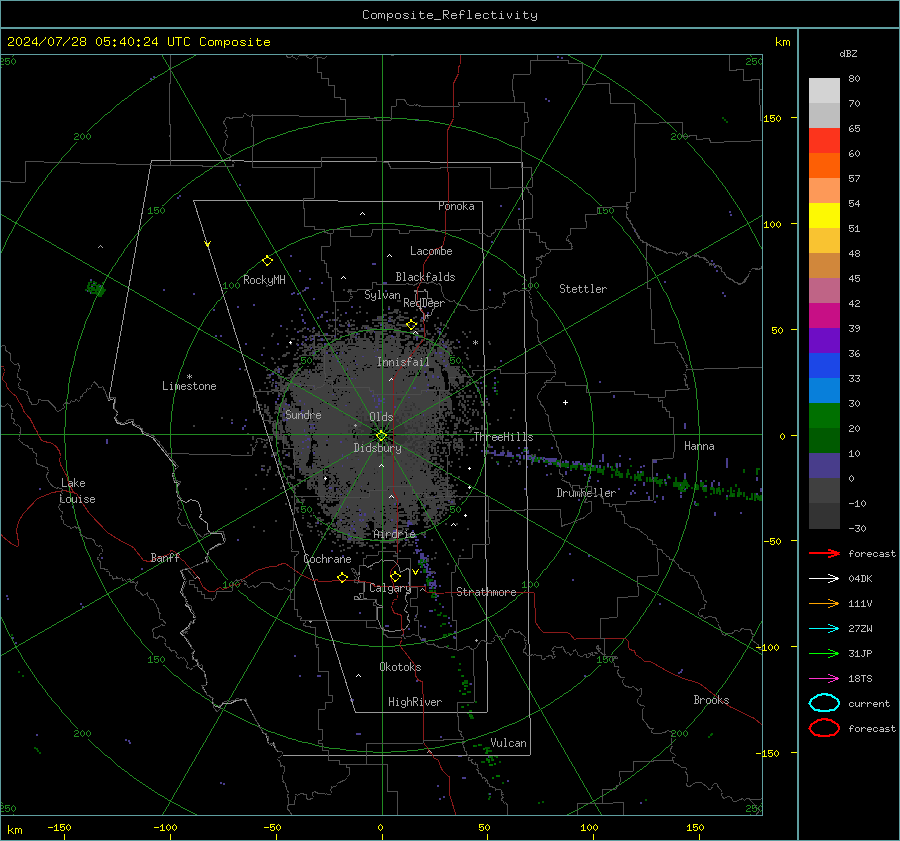Click the 'Composite_Reflectivity' title text

click(x=450, y=15)
